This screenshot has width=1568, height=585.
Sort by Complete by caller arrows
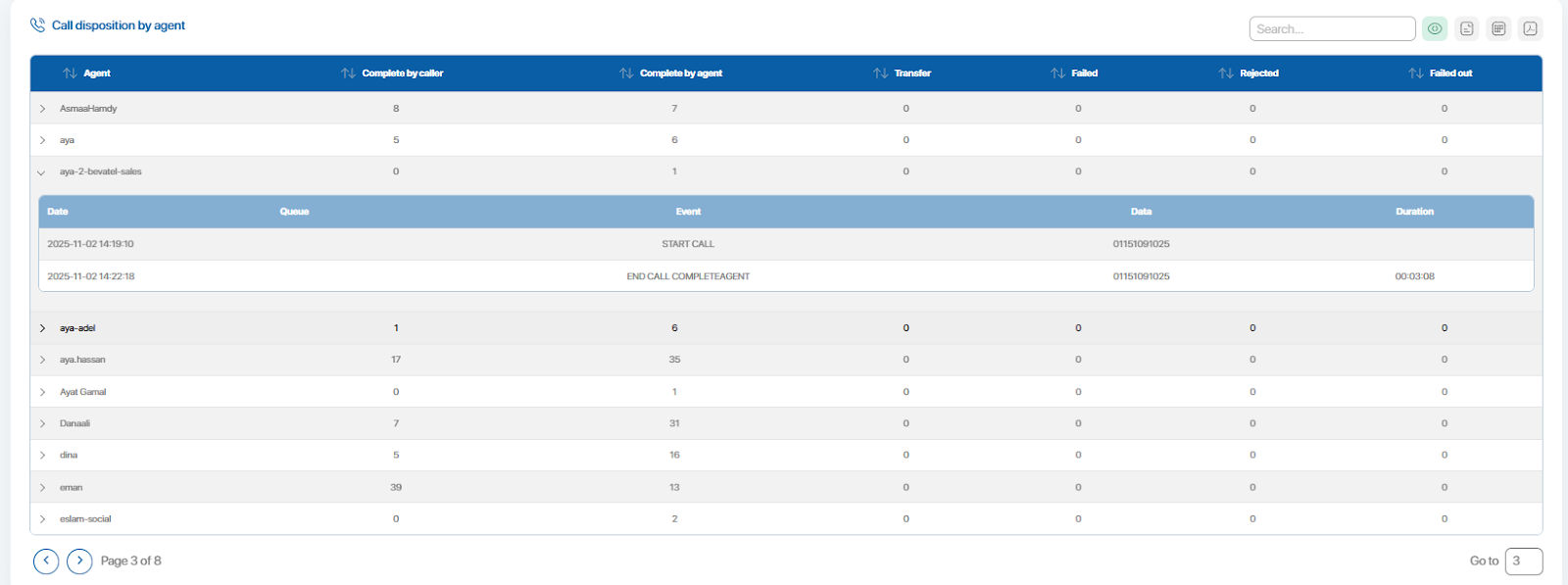click(348, 73)
